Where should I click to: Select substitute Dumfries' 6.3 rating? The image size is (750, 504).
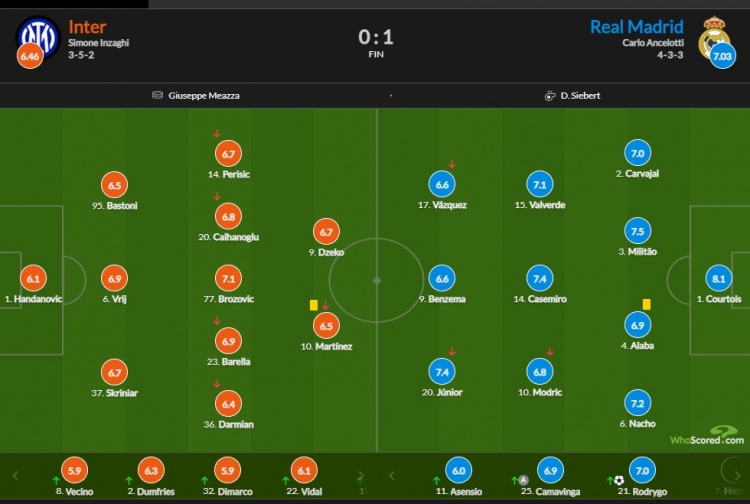coord(151,471)
